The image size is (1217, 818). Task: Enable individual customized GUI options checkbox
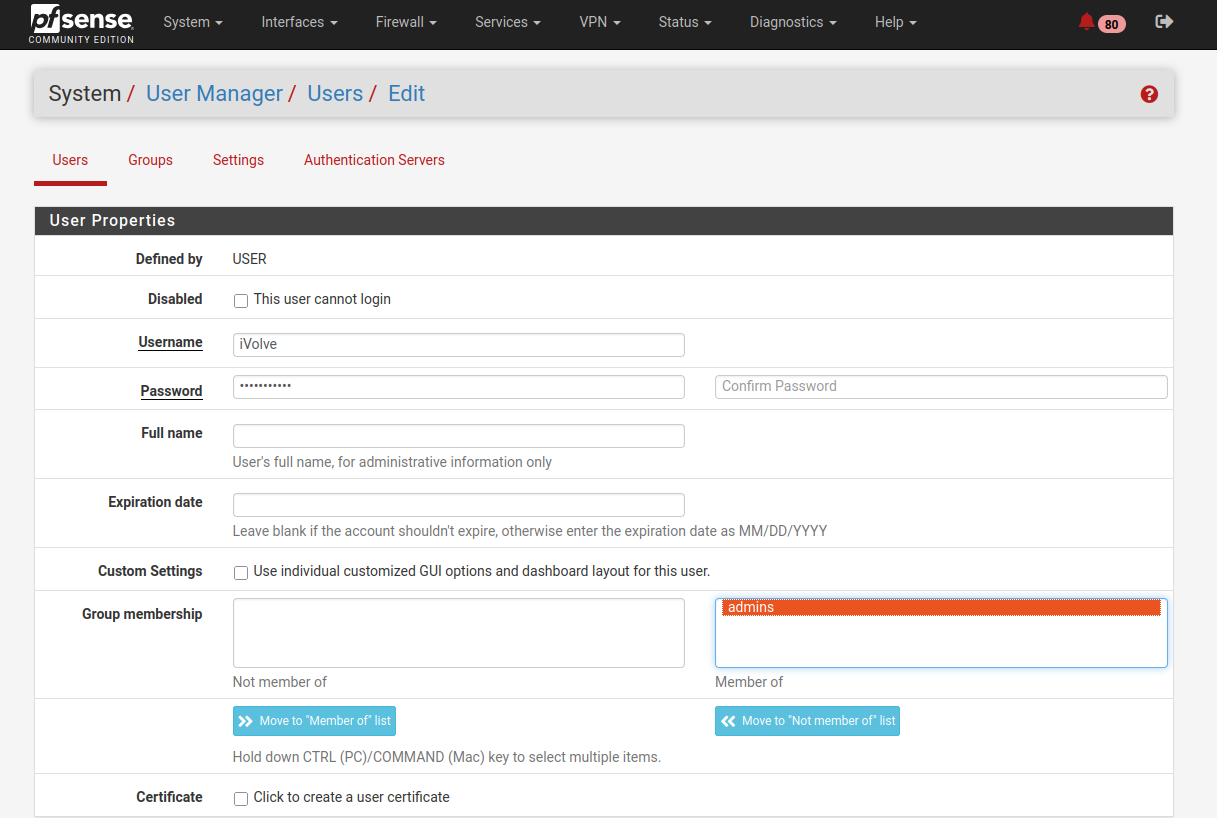(241, 573)
